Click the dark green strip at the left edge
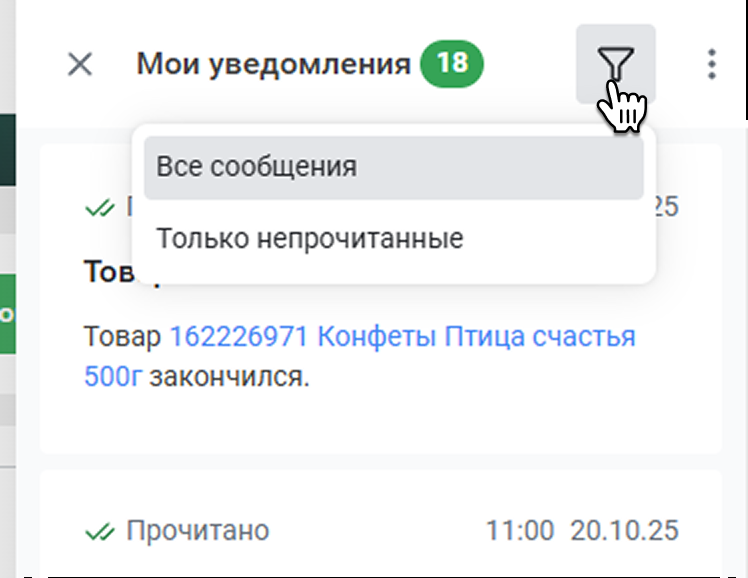Screen dimensions: 748x578 pyautogui.click(x=6, y=150)
